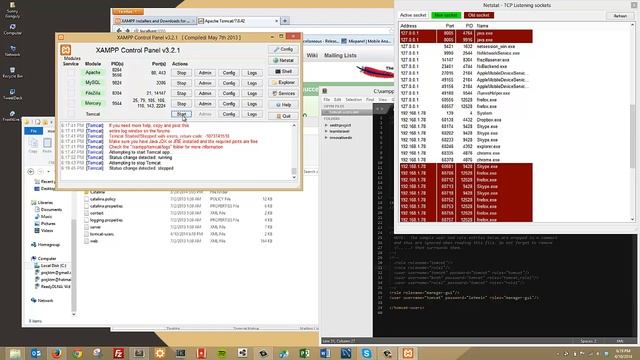Open FileZilla from the taskbar
The width and height of the screenshot is (640, 360).
(118, 353)
